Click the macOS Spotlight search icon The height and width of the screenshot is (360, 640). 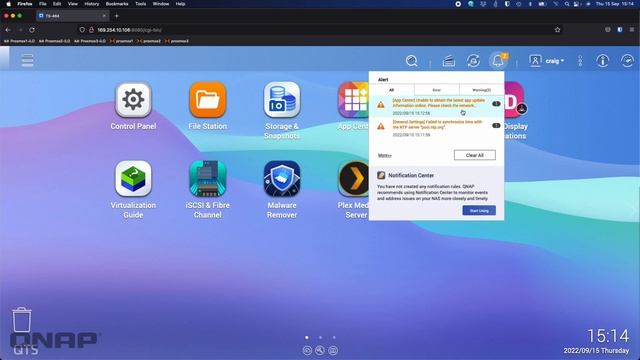567,4
